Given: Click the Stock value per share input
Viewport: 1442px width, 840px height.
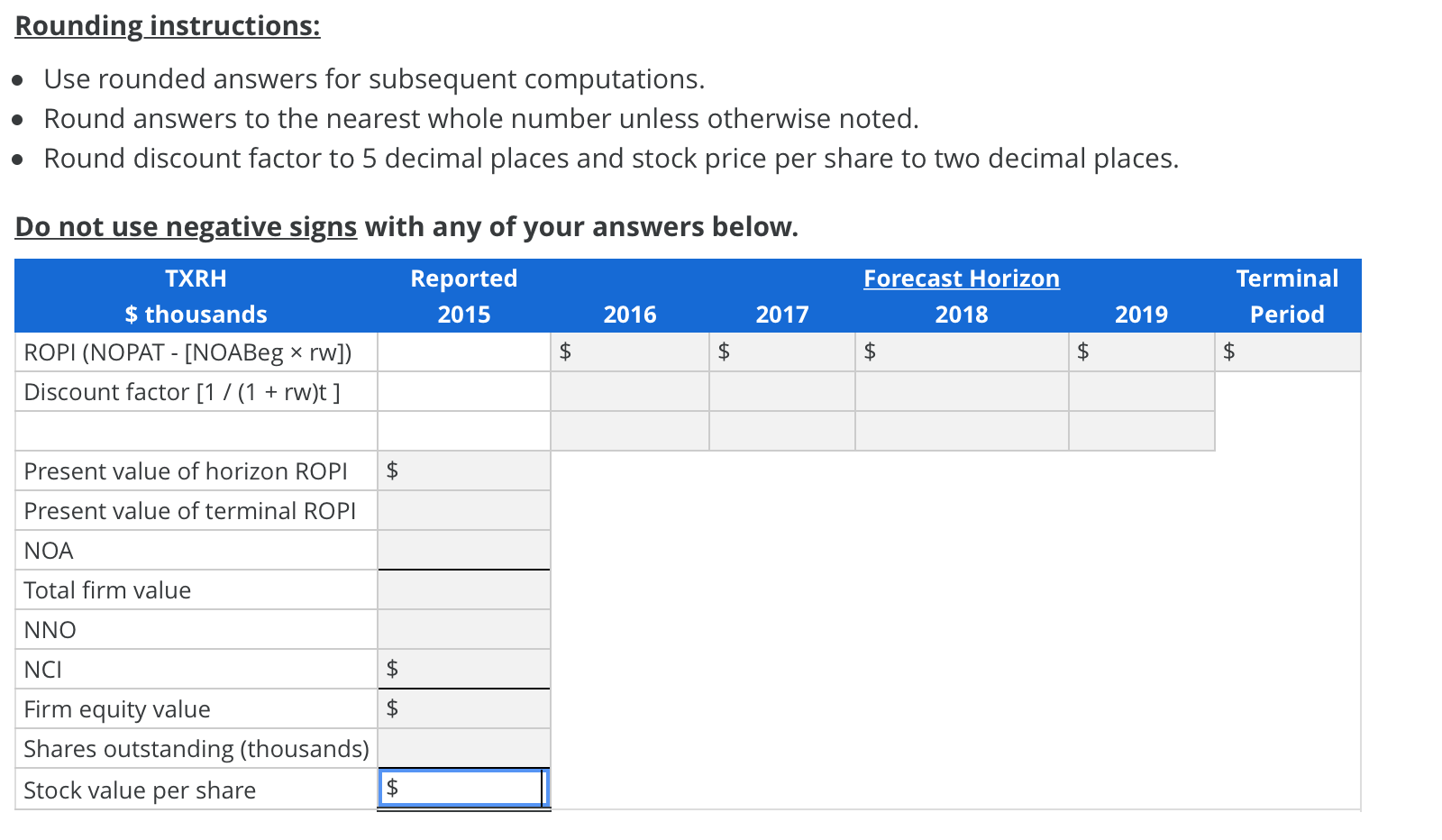Looking at the screenshot, I should click(464, 789).
